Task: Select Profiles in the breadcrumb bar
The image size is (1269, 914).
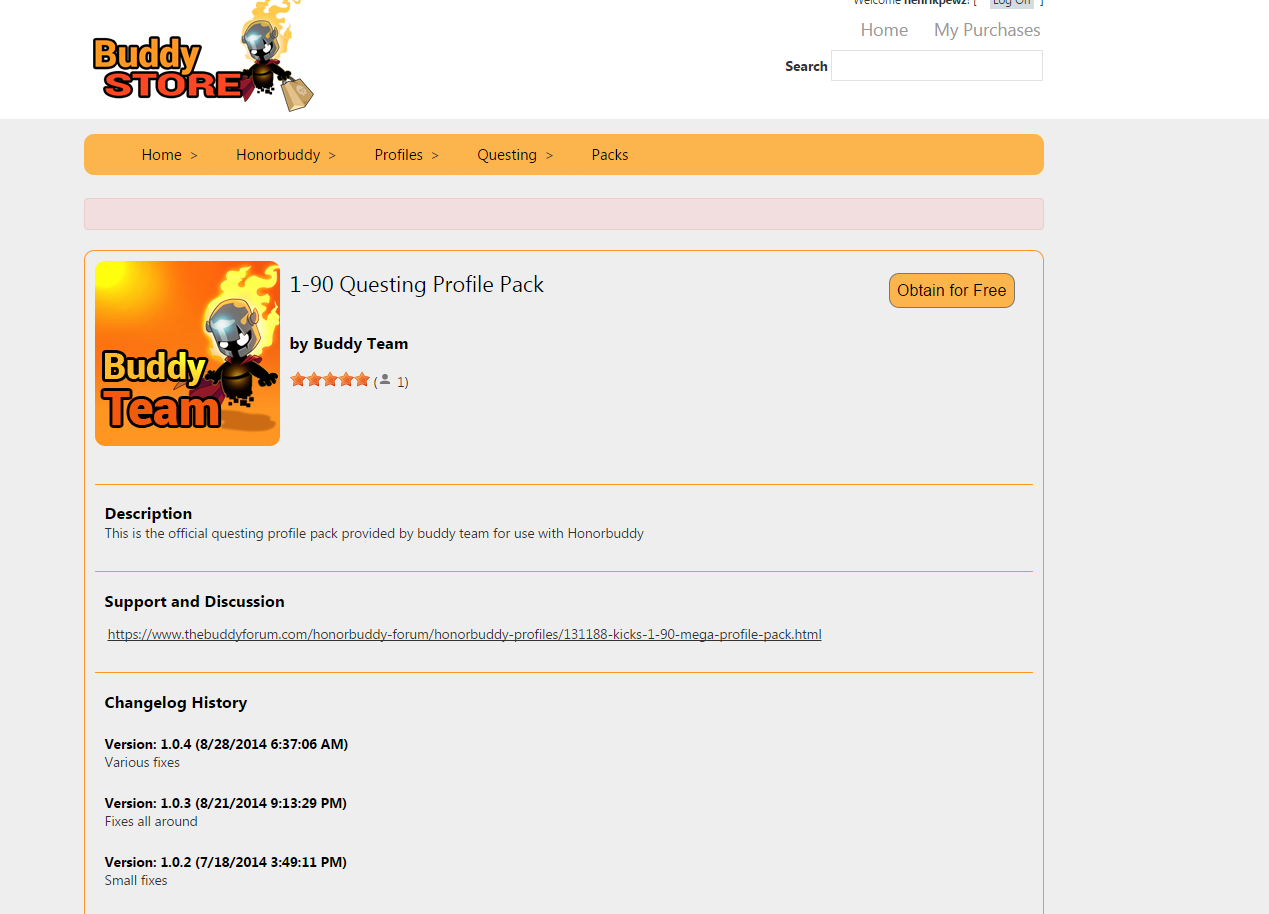Action: click(x=399, y=155)
